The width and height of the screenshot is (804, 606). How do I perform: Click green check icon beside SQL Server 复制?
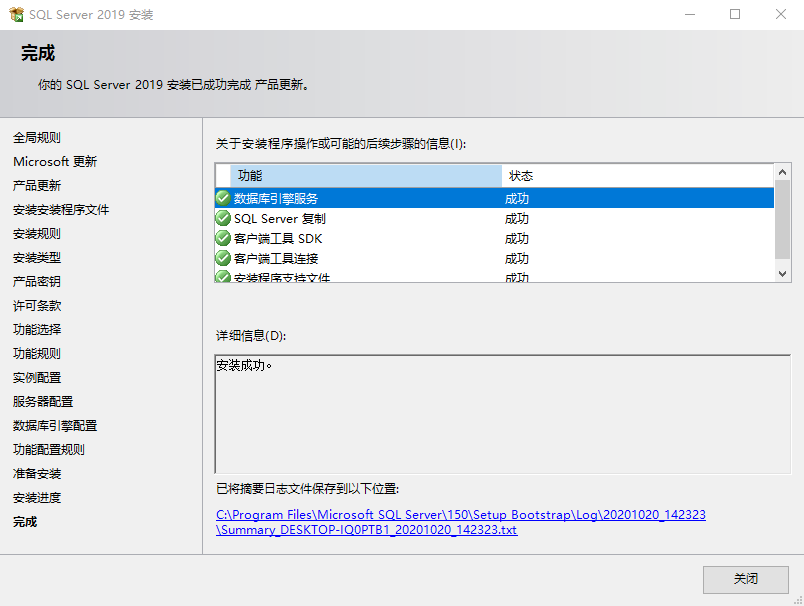click(x=223, y=218)
